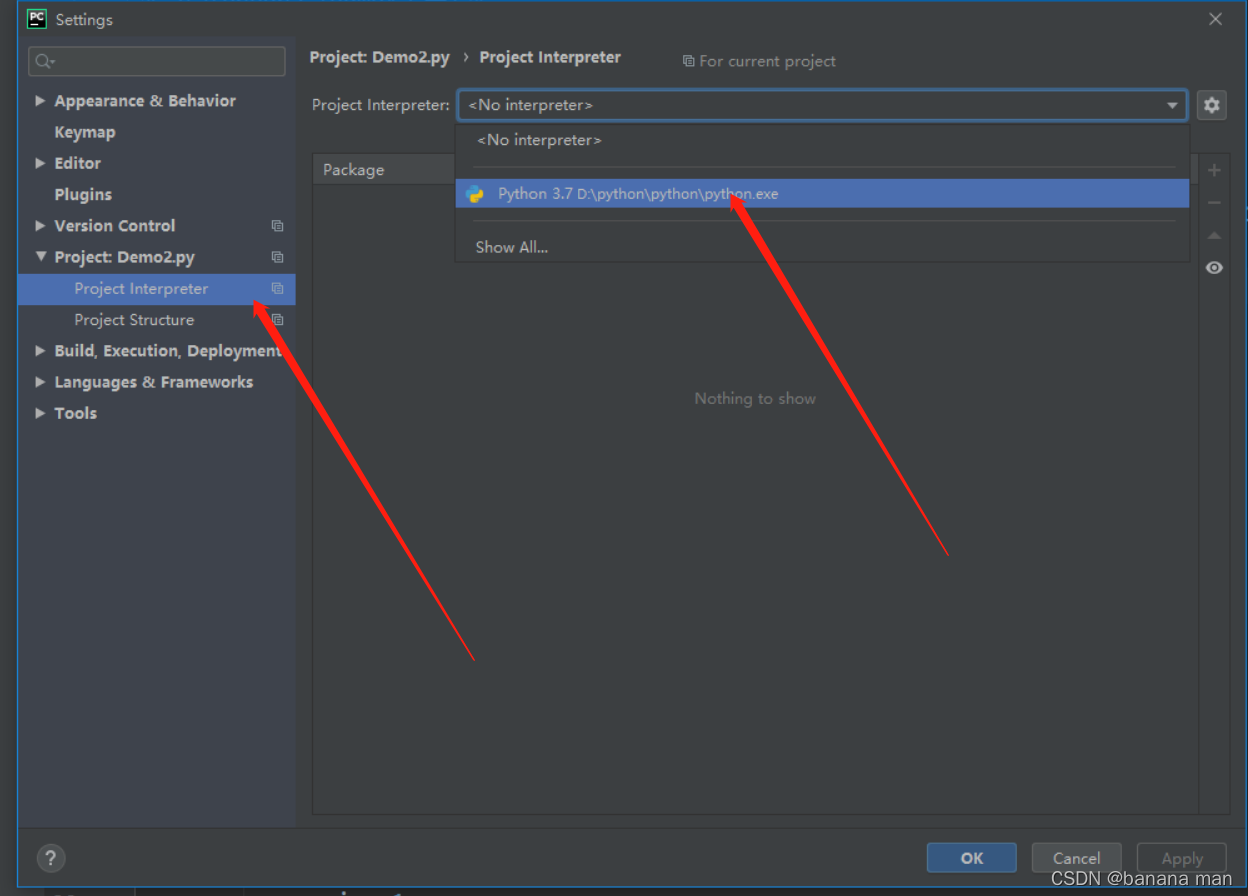This screenshot has width=1248, height=896.
Task: Click the Cancel button
Action: click(x=1077, y=858)
